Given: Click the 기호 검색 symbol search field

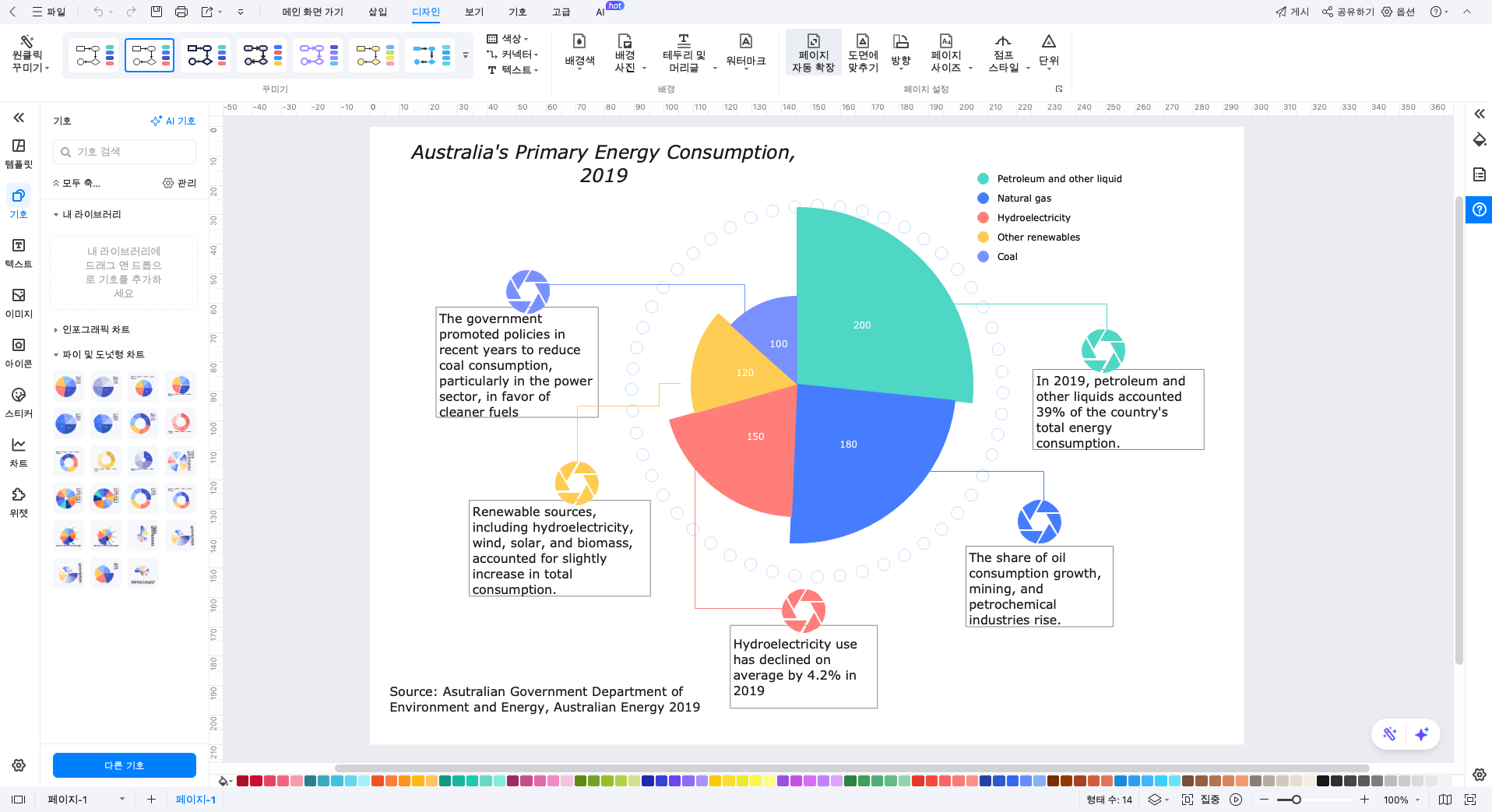Looking at the screenshot, I should [x=125, y=152].
